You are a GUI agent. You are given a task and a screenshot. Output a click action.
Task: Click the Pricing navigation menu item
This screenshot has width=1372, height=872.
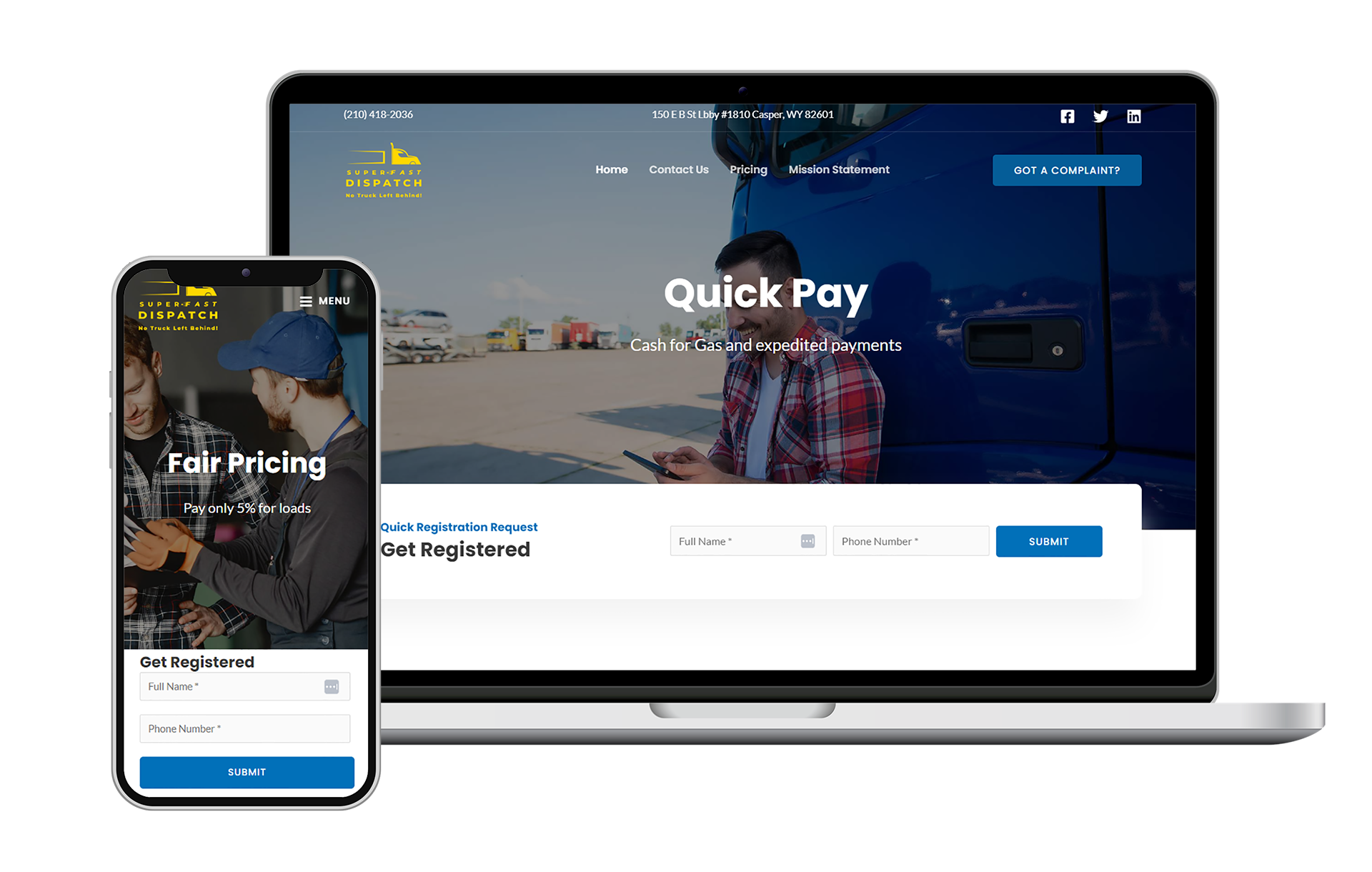(x=749, y=170)
